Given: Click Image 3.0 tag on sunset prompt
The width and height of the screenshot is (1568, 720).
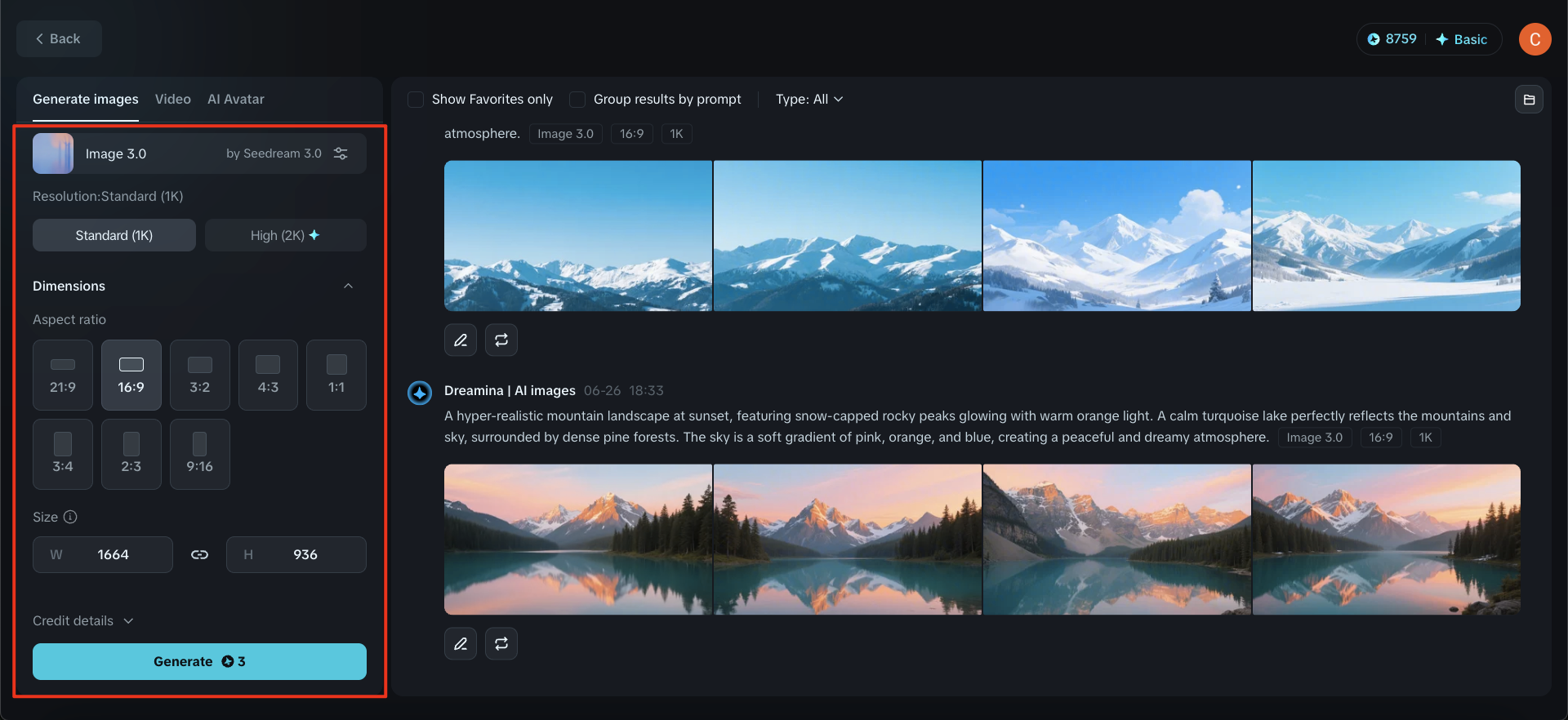Looking at the screenshot, I should click(1315, 438).
